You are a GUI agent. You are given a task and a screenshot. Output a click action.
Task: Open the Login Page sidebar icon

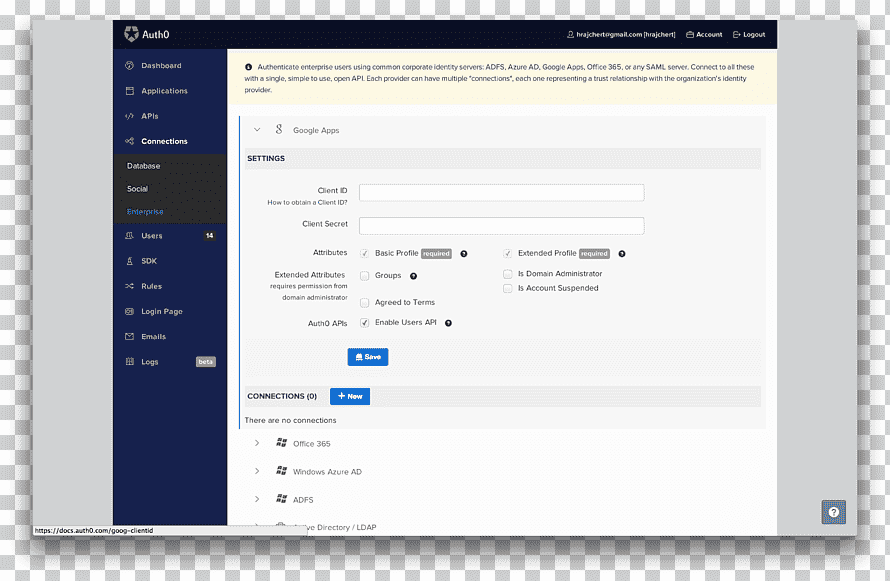(x=129, y=311)
